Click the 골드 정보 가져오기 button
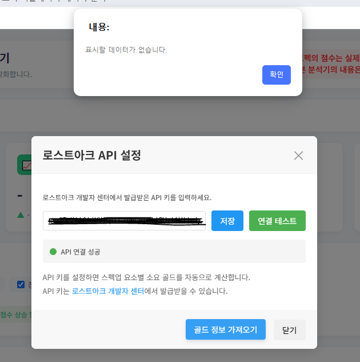The width and height of the screenshot is (360, 362). click(226, 330)
